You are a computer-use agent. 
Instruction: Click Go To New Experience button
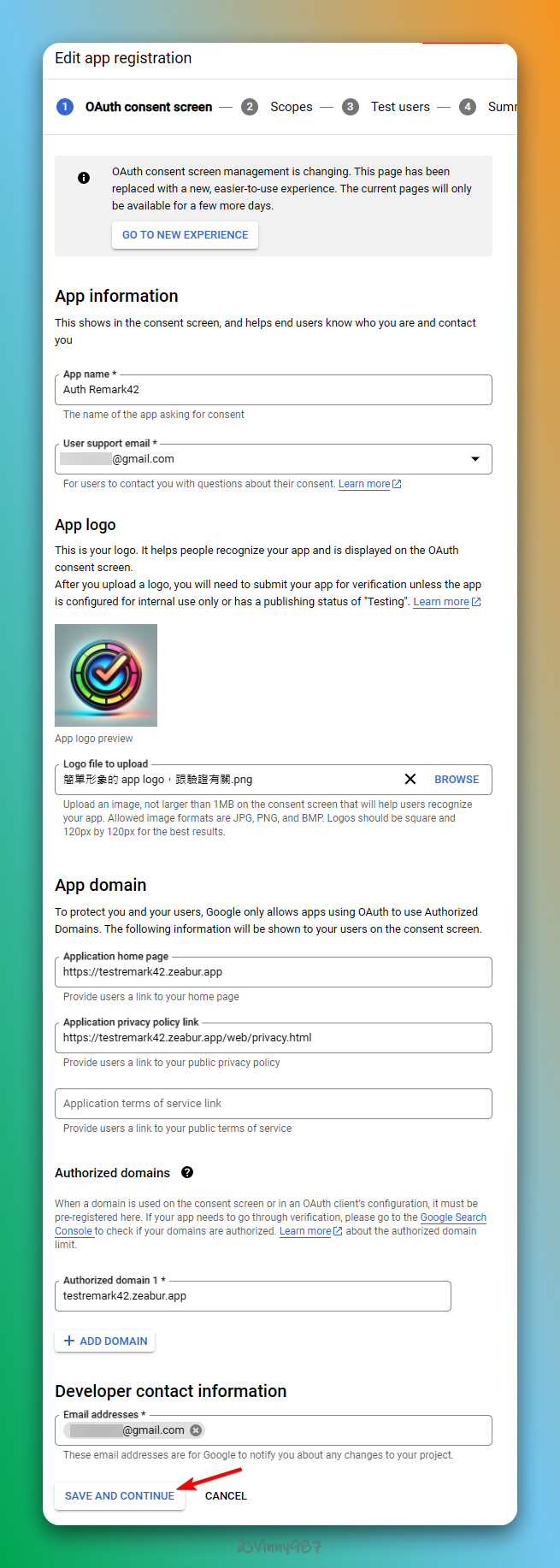[185, 235]
